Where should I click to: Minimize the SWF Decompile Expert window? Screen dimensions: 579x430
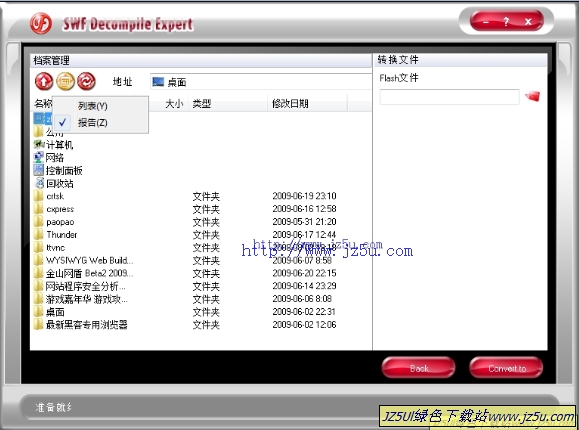point(486,23)
